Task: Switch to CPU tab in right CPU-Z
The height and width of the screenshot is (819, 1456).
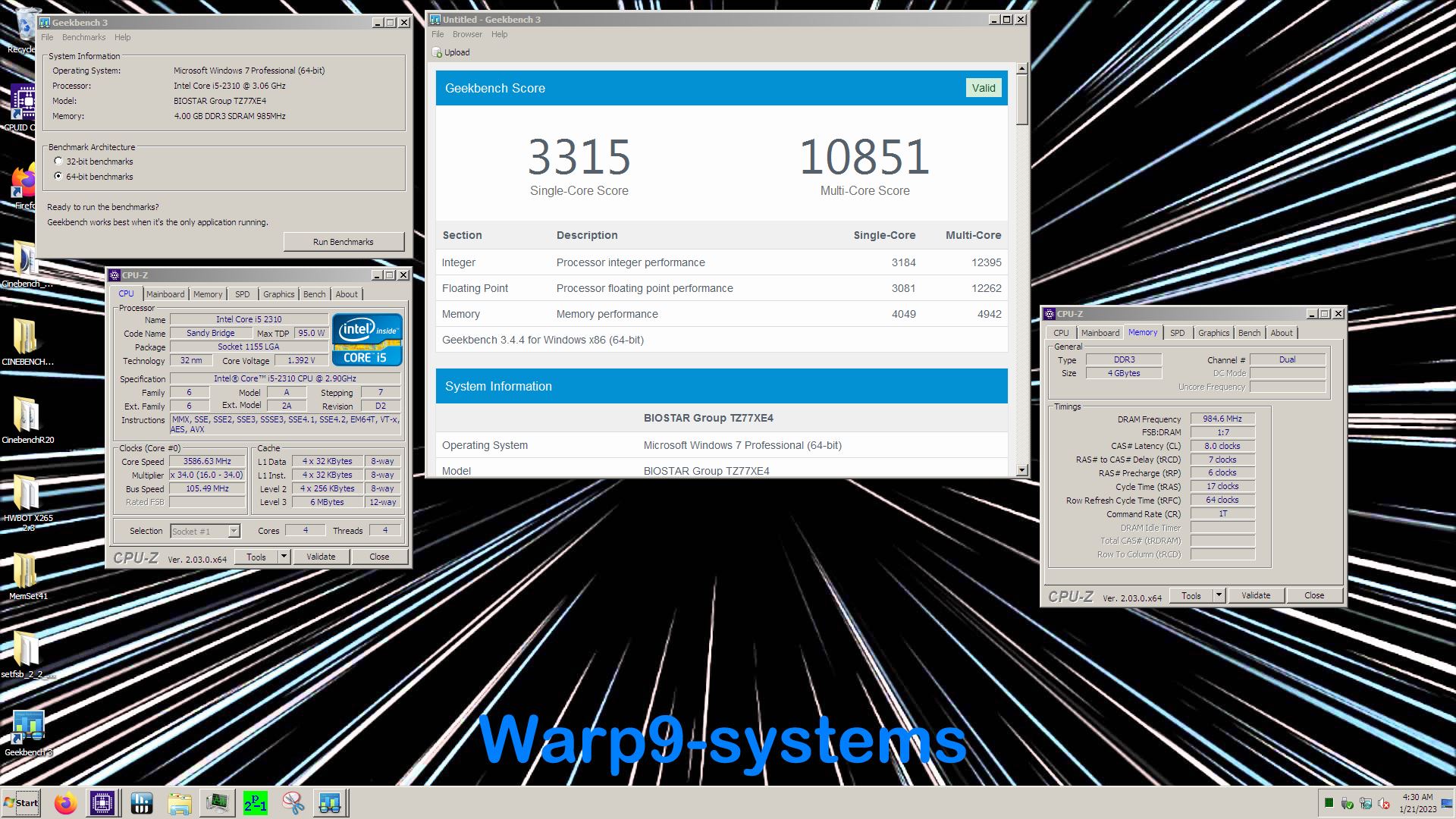Action: (x=1061, y=333)
